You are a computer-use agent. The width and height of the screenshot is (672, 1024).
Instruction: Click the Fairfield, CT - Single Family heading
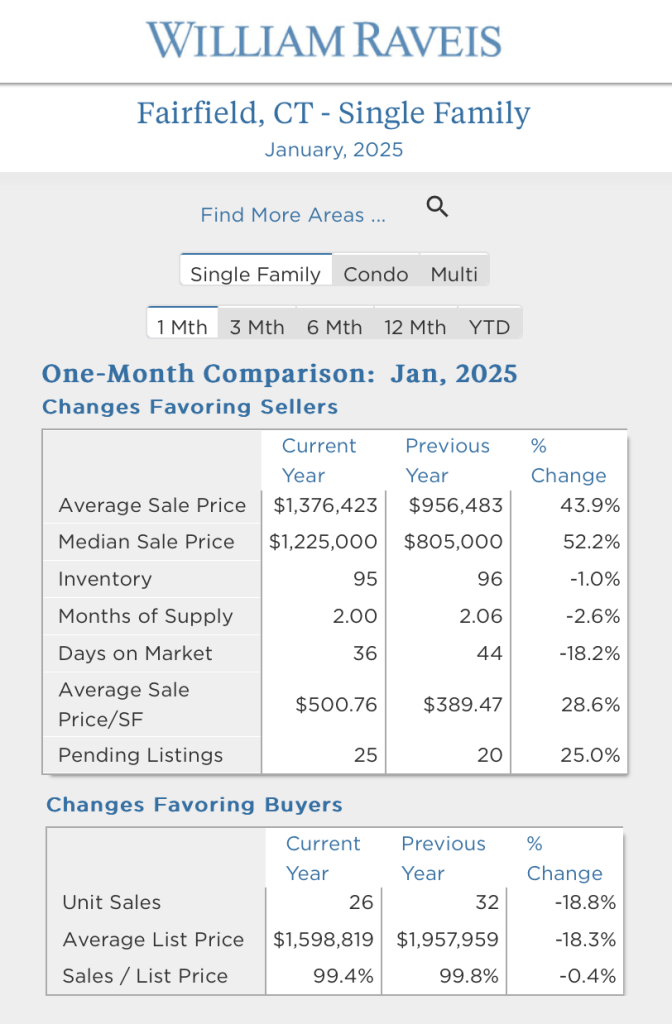(334, 113)
